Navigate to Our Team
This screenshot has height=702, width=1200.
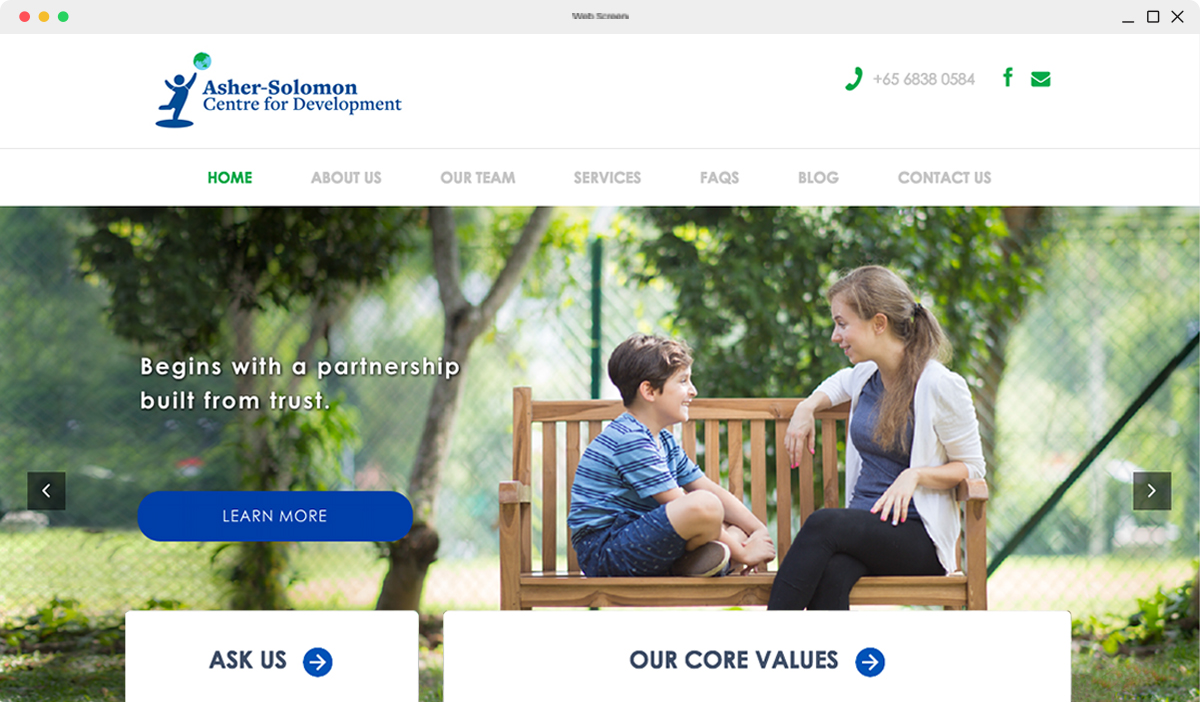(478, 178)
